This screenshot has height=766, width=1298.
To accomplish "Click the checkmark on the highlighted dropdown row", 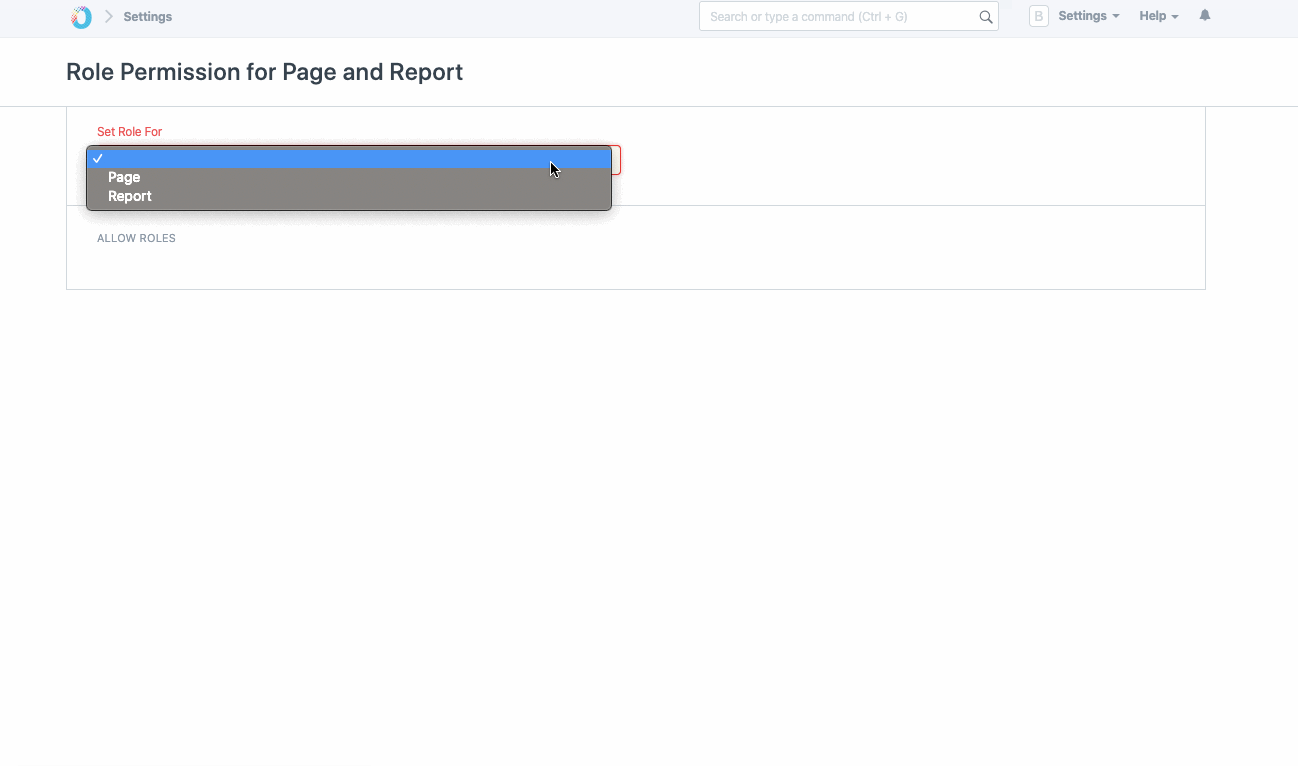I will 98,157.
